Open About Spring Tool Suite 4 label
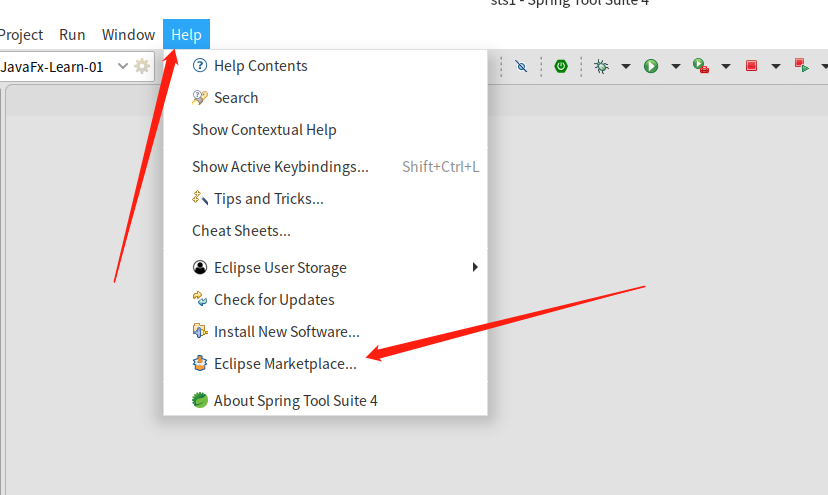 click(295, 401)
